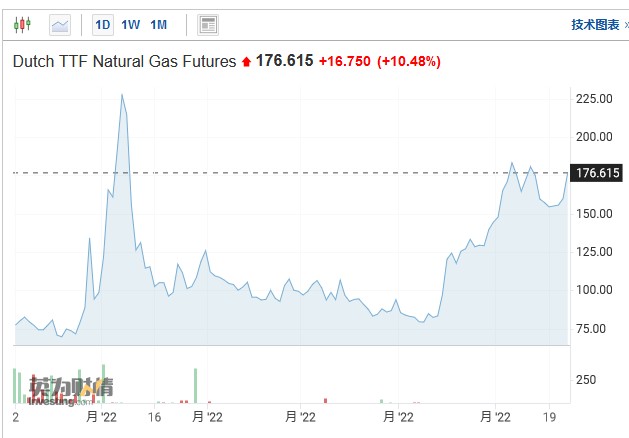
Task: Click the 176.615 price tag on the axis
Action: coord(599,173)
